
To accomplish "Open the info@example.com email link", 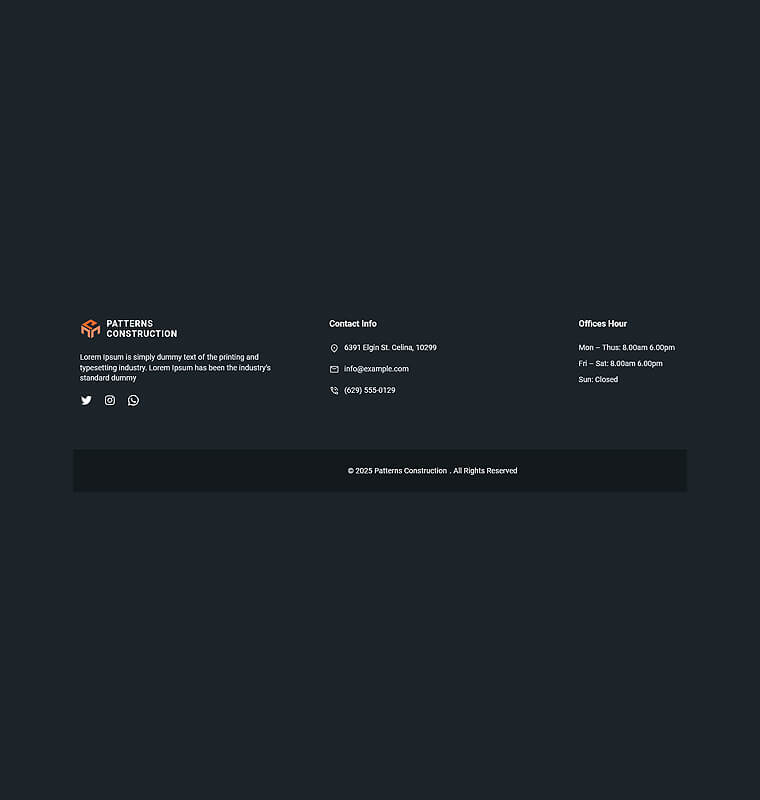I will click(376, 369).
